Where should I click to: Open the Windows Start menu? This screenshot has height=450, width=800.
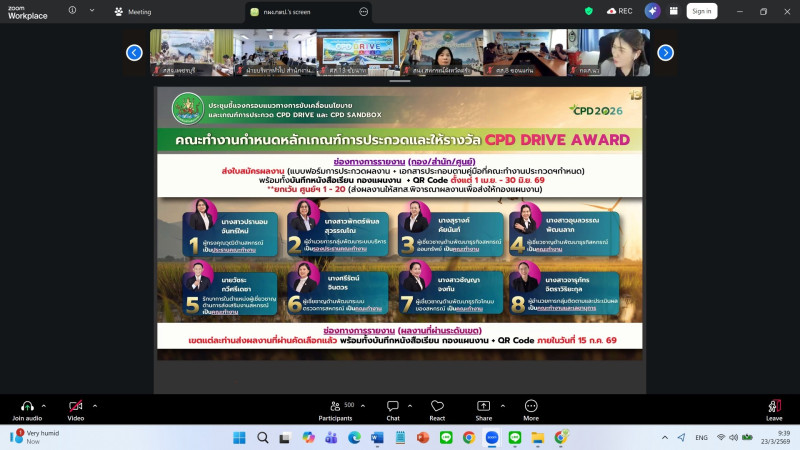tap(239, 437)
